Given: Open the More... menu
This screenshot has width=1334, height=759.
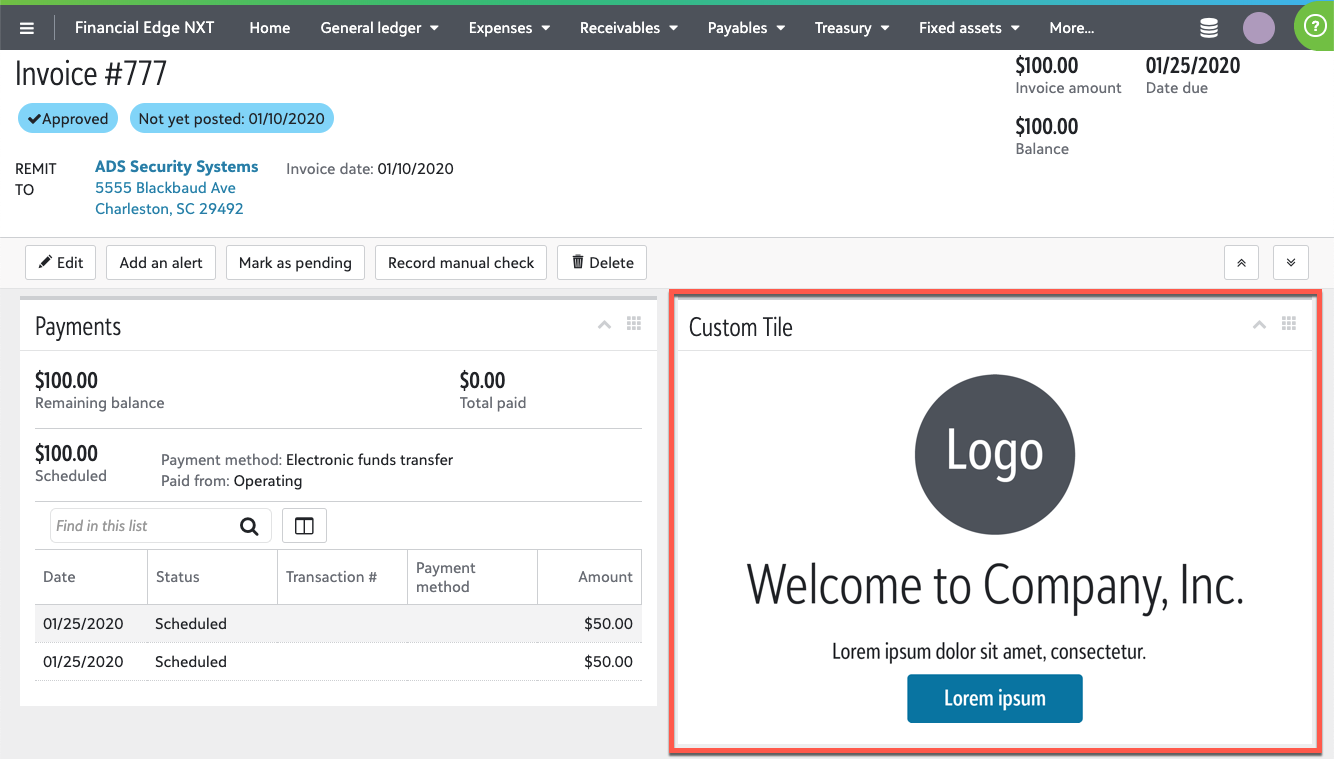Looking at the screenshot, I should (1071, 28).
